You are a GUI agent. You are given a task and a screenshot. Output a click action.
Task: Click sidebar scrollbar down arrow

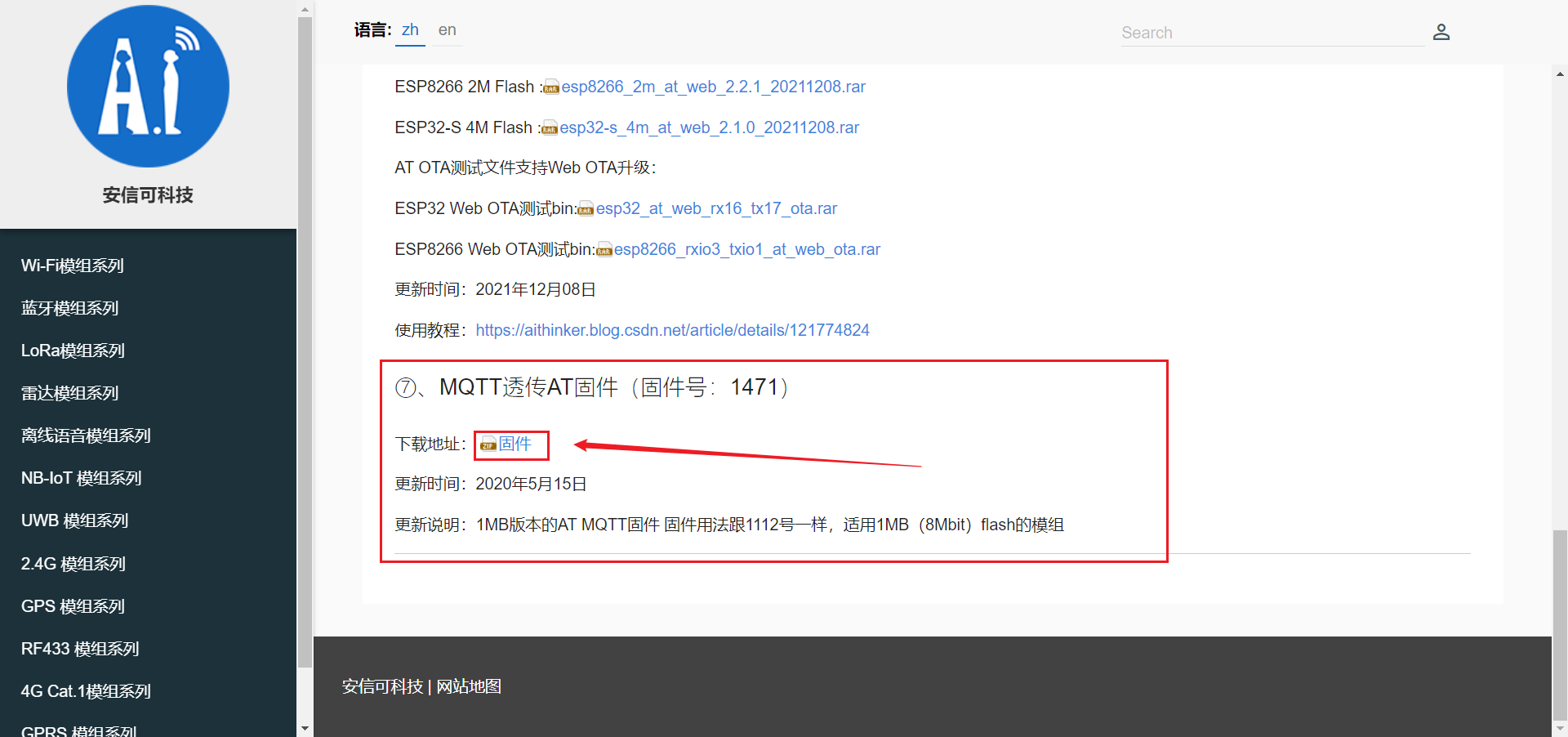point(305,728)
